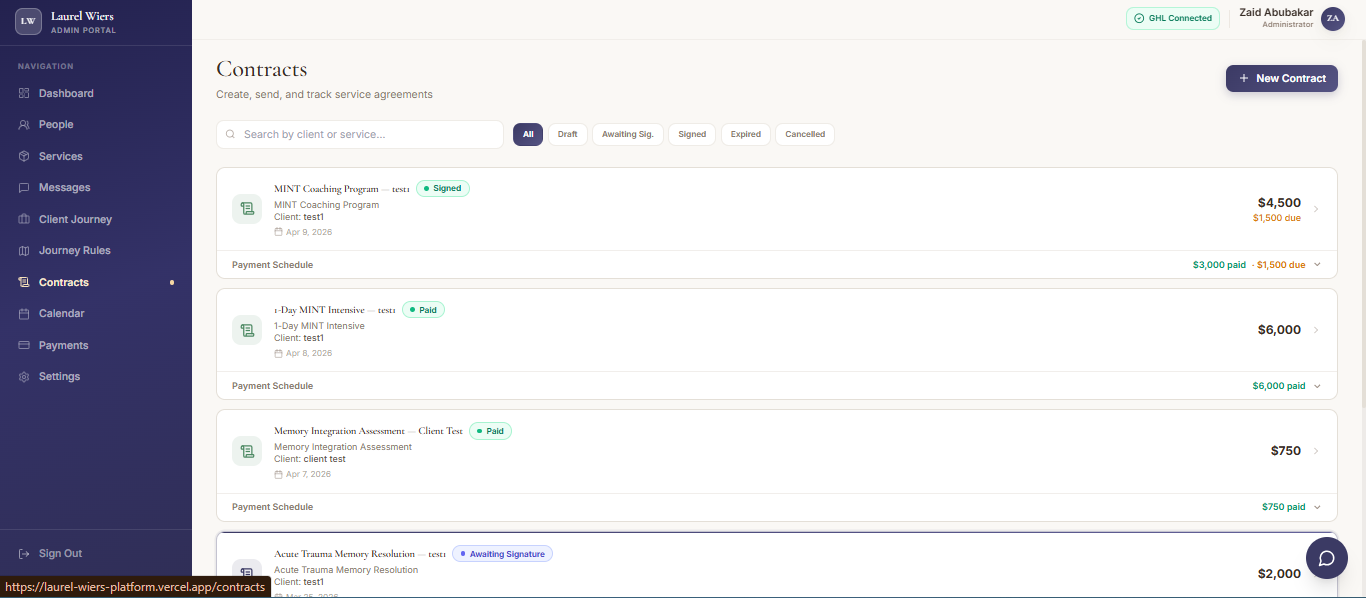1366x598 pixels.
Task: Go to Payments in the sidebar
Action: [x=63, y=345]
